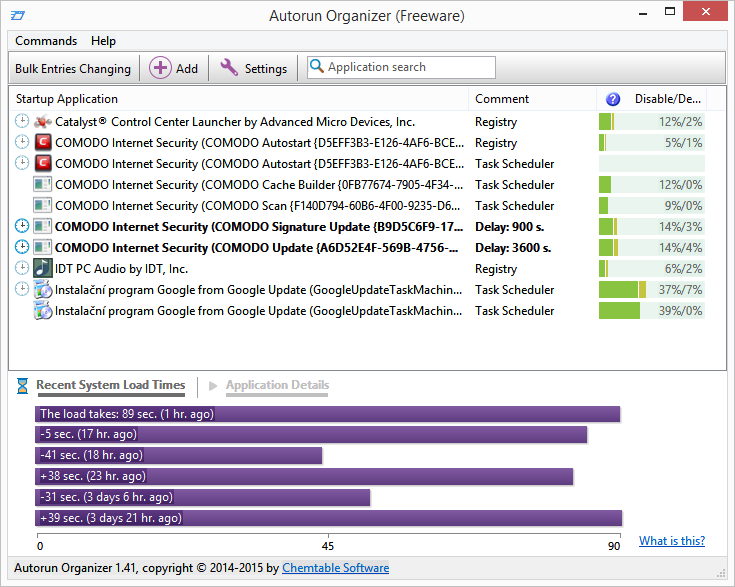The height and width of the screenshot is (587, 735).
Task: Select the '+39 sec. (3 days 21 hr. ago)' bar
Action: [329, 518]
